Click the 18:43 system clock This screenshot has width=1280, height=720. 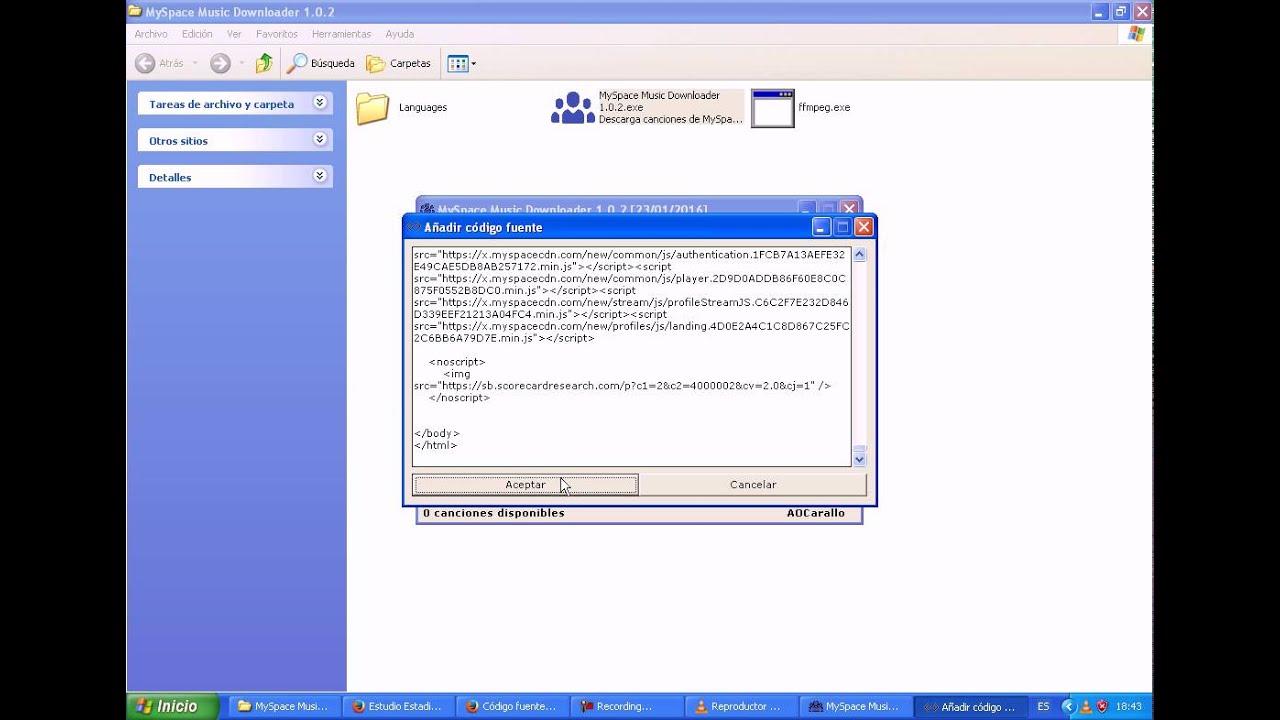point(1129,706)
